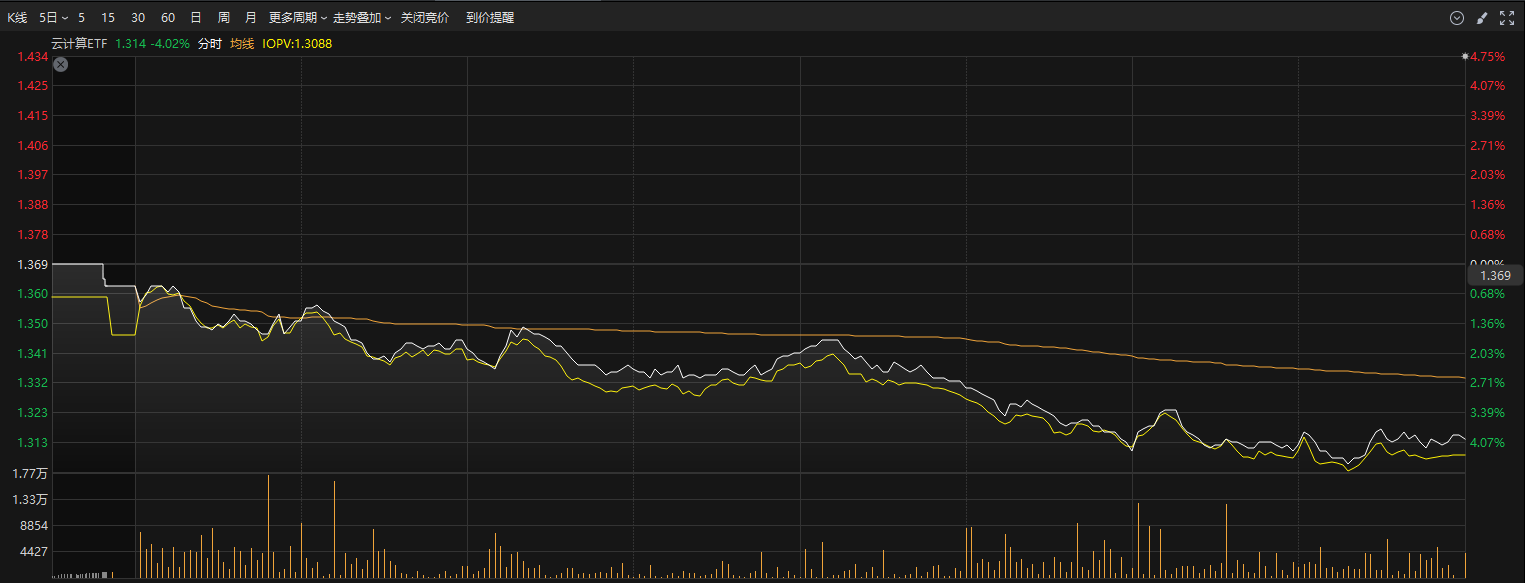Screen dimensions: 1525x583
Task: Switch to the 周 weekly period
Action: tap(223, 18)
